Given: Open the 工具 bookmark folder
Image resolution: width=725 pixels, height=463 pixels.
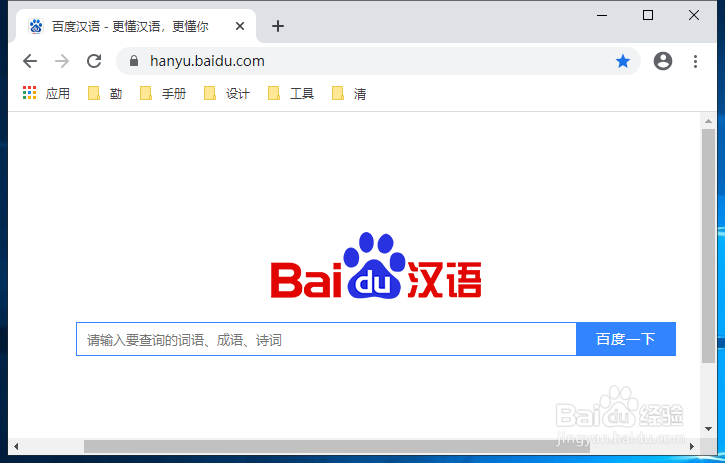Looking at the screenshot, I should click(291, 94).
